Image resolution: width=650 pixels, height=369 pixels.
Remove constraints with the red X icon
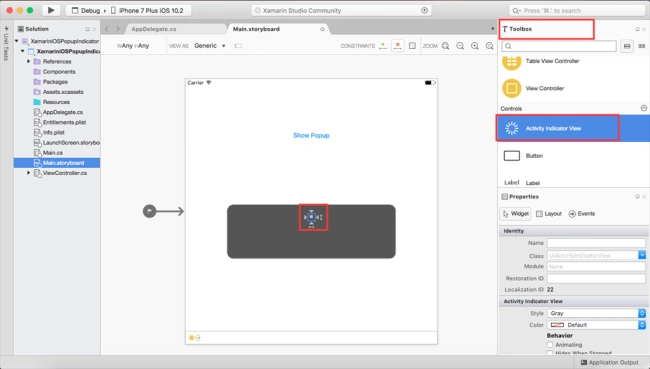[397, 46]
